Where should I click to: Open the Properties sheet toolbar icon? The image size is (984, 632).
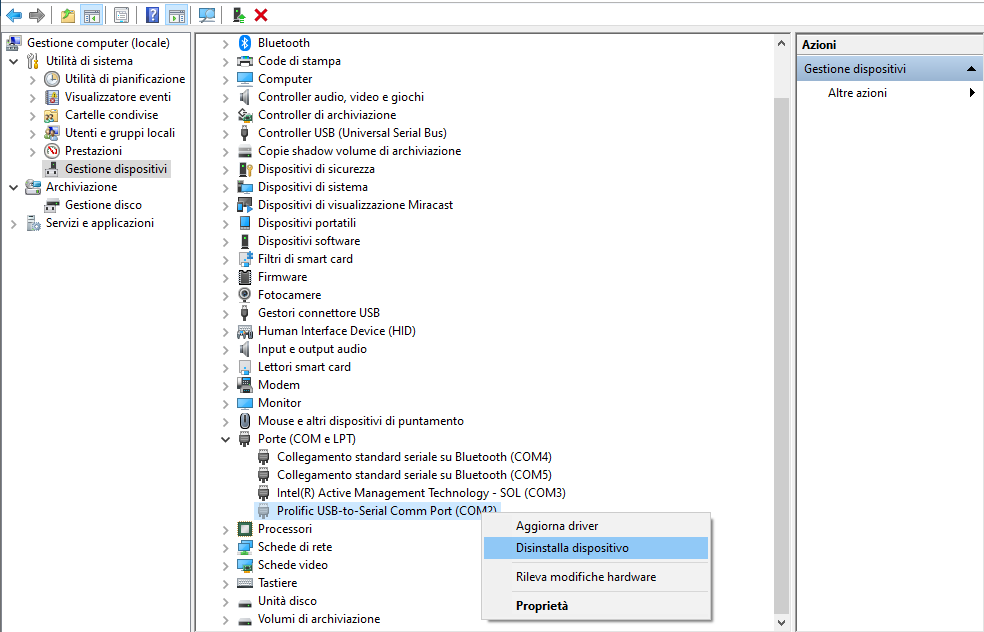click(x=122, y=15)
